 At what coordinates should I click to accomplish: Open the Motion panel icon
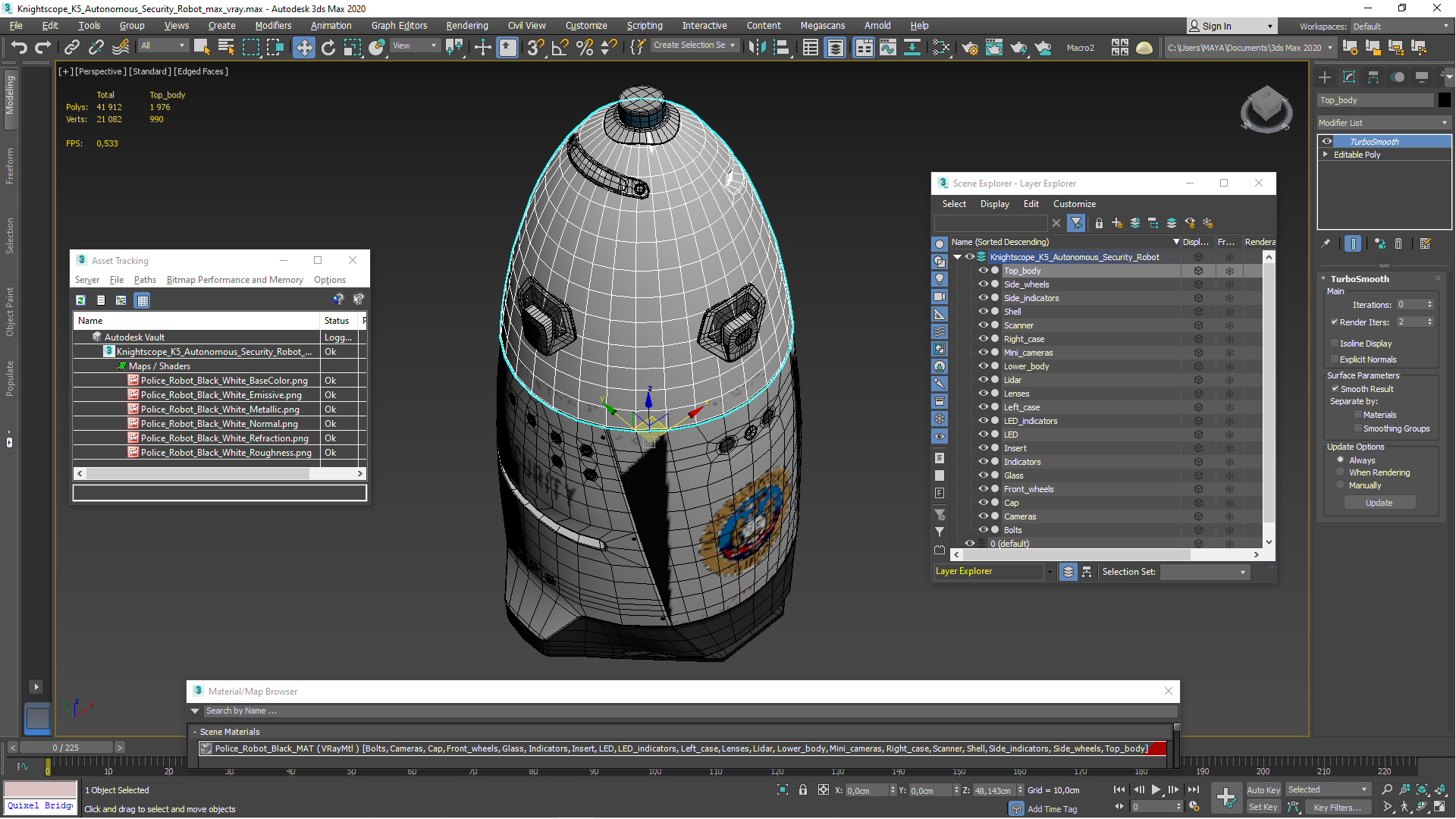click(x=1398, y=77)
